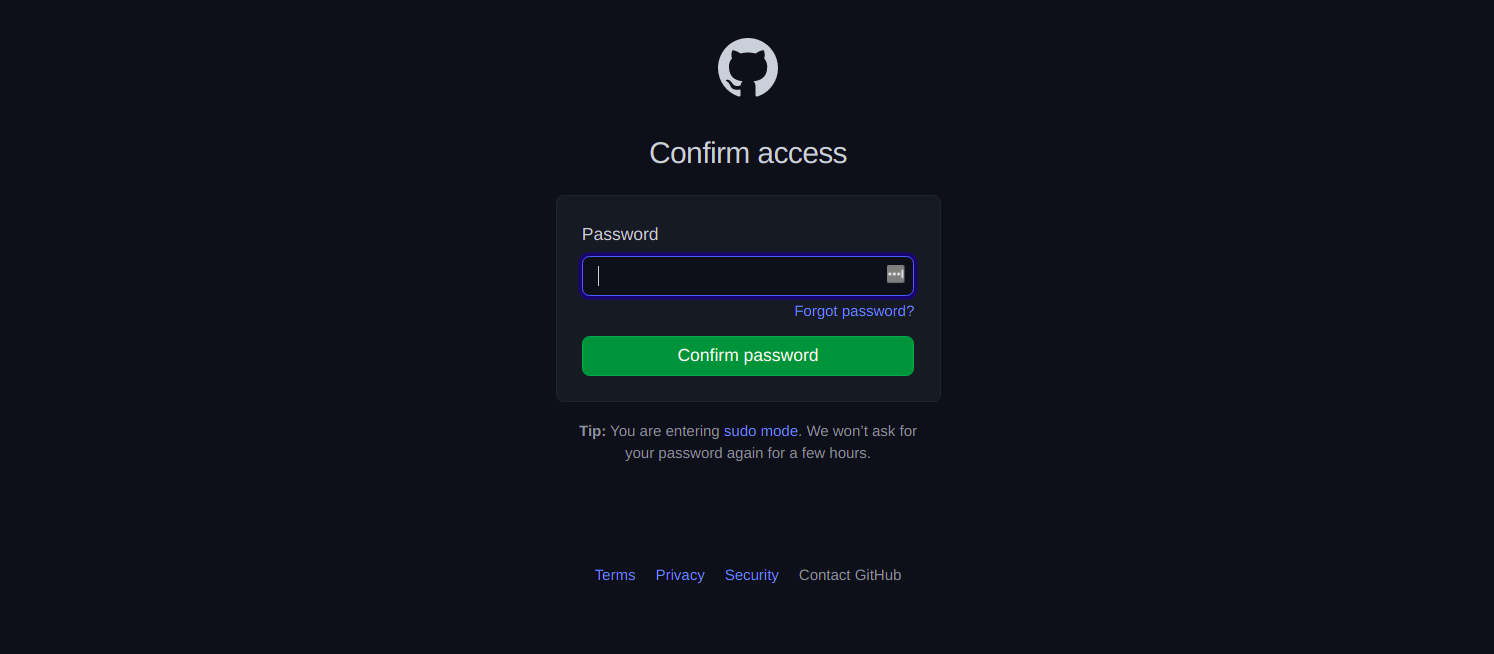Image resolution: width=1494 pixels, height=654 pixels.
Task: Visit the Security page
Action: pyautogui.click(x=751, y=575)
